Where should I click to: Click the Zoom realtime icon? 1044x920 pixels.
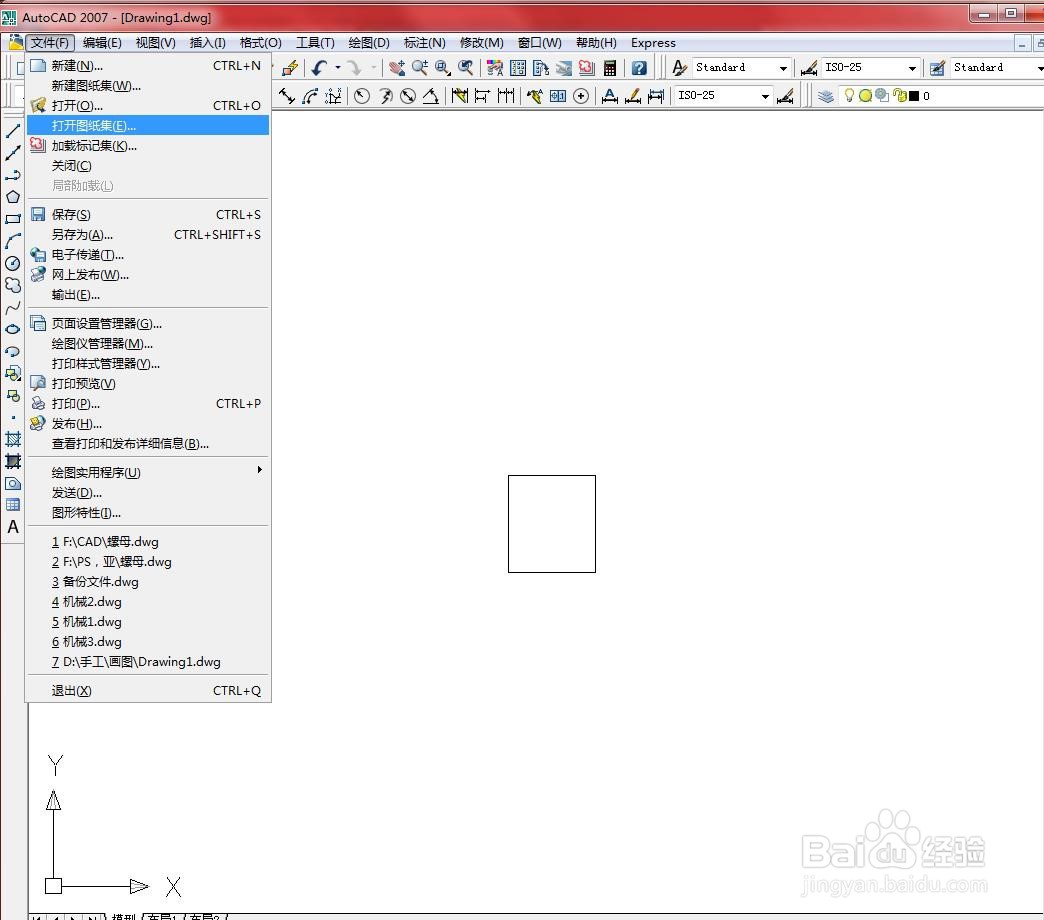tap(420, 68)
